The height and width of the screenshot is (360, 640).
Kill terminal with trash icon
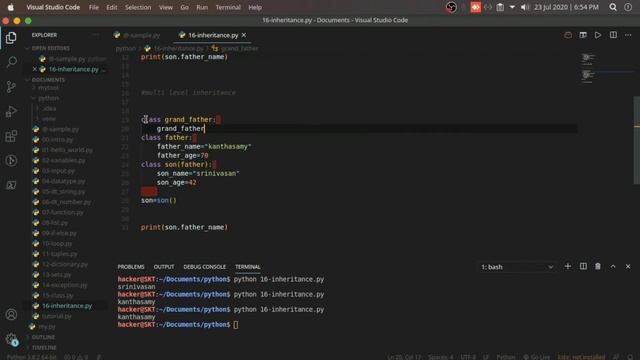pyautogui.click(x=598, y=267)
